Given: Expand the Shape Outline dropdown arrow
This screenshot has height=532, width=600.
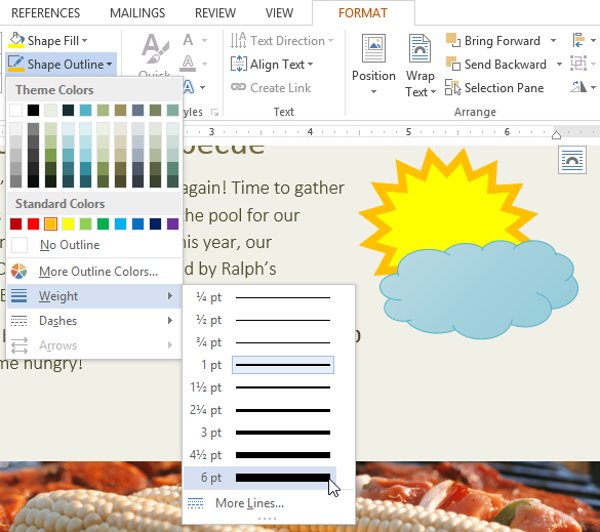Looking at the screenshot, I should [x=109, y=64].
